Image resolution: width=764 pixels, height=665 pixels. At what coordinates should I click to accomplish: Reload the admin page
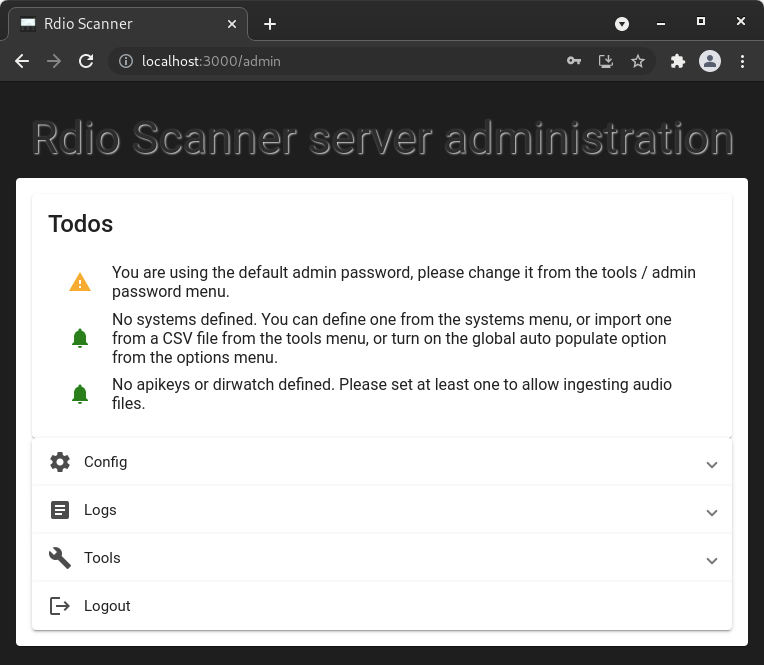pos(86,61)
